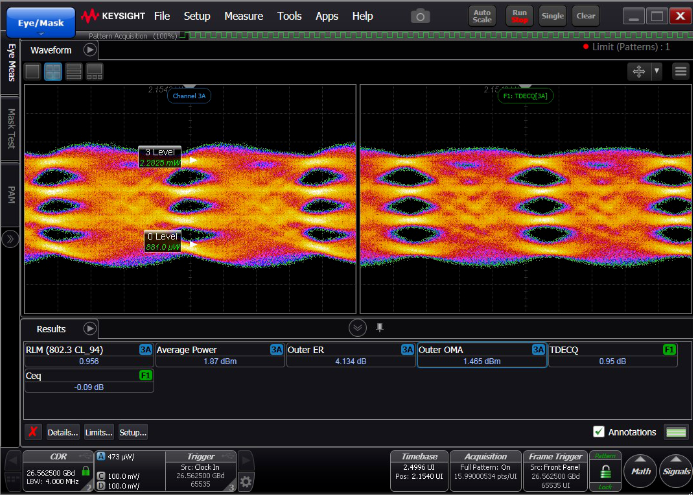Pin the results panel with pushpin
The image size is (693, 495).
click(x=380, y=327)
